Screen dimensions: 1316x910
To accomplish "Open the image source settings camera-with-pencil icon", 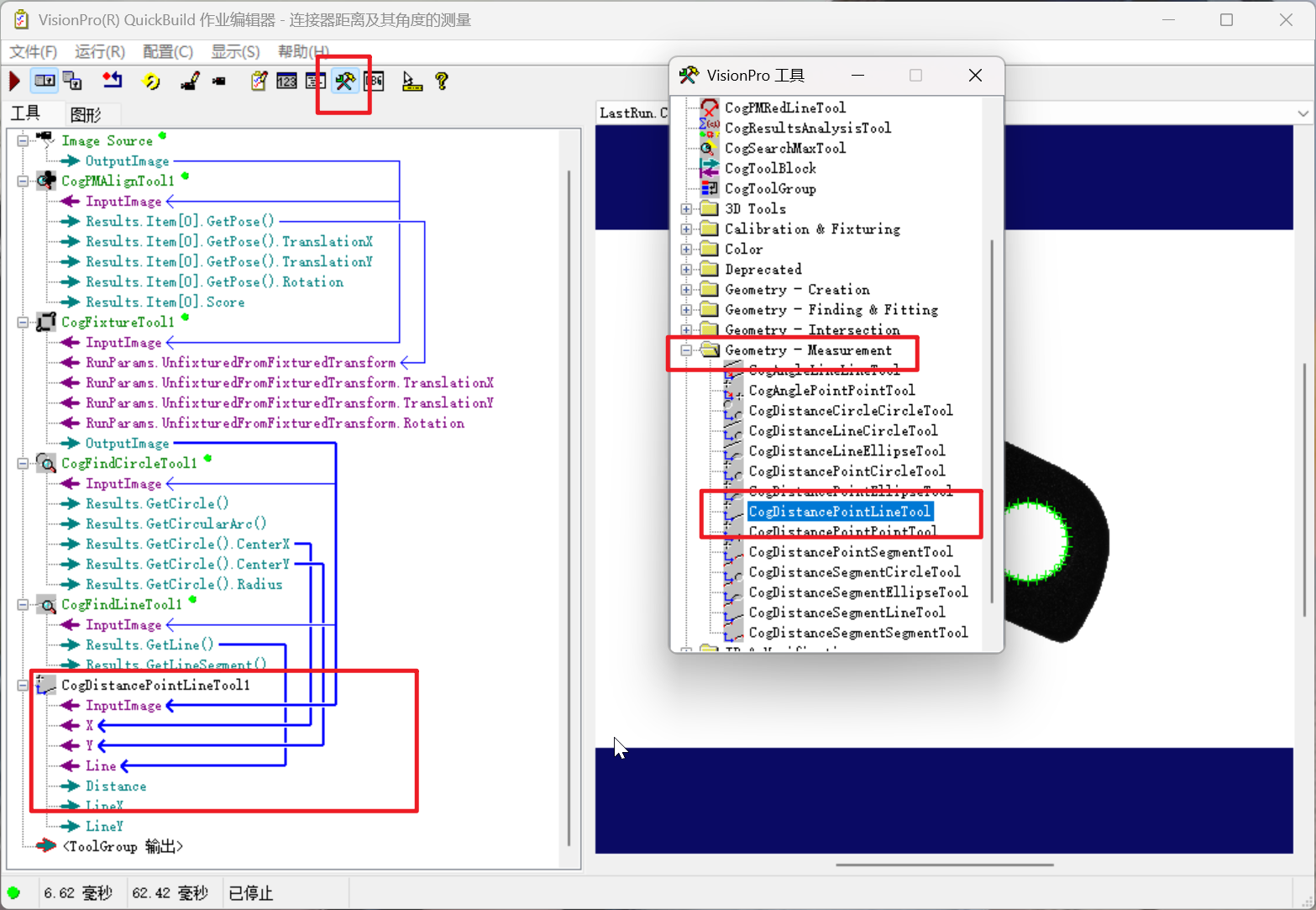I will click(190, 81).
